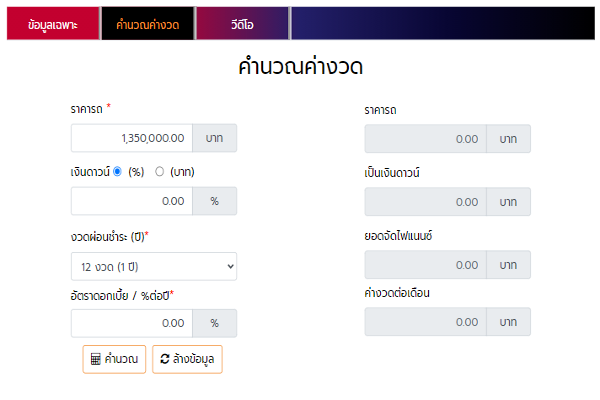
Task: Select the percent (%) down payment radio
Action: click(x=118, y=171)
